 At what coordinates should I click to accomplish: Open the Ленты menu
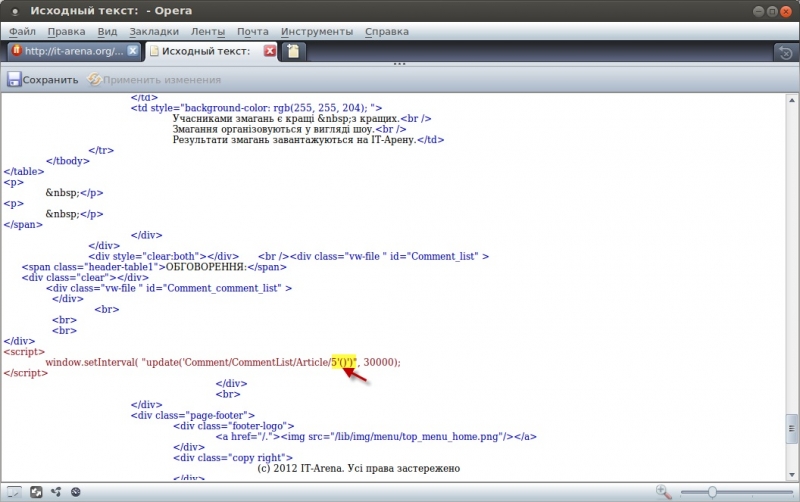tap(208, 32)
